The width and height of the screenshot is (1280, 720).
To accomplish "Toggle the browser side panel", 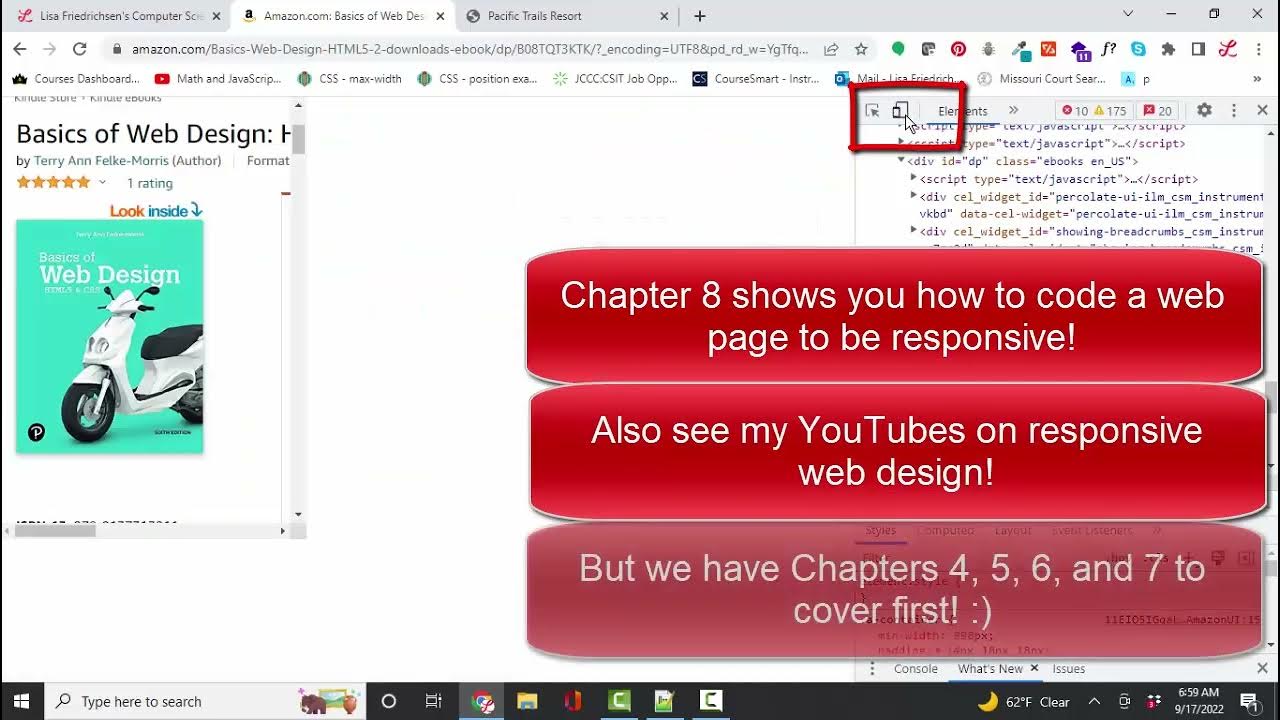I will (1198, 49).
